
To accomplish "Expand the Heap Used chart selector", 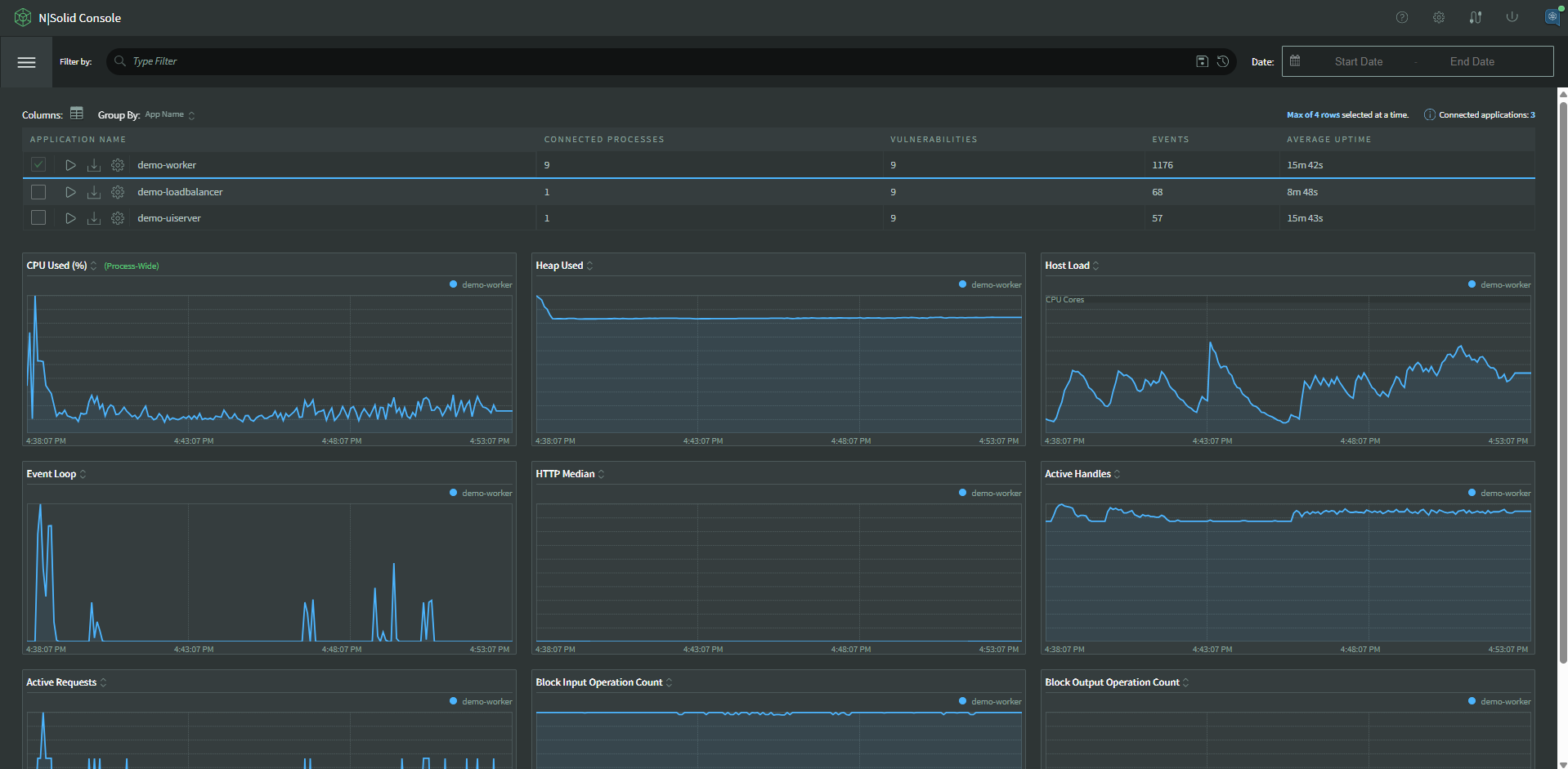I will pyautogui.click(x=589, y=265).
